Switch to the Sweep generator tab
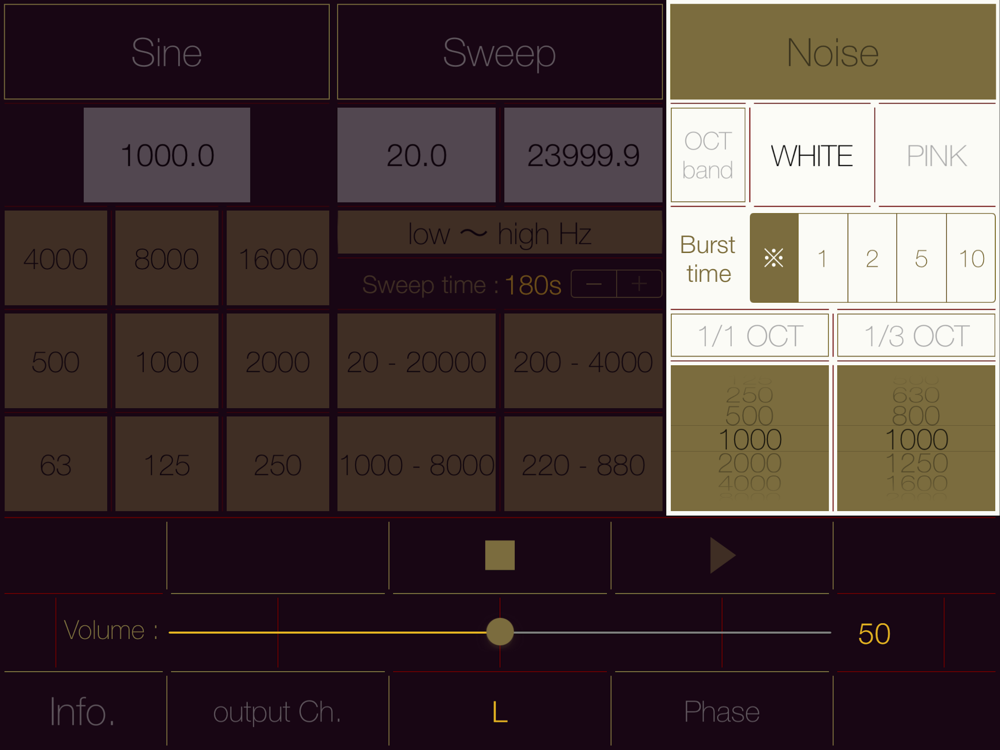 coord(499,52)
